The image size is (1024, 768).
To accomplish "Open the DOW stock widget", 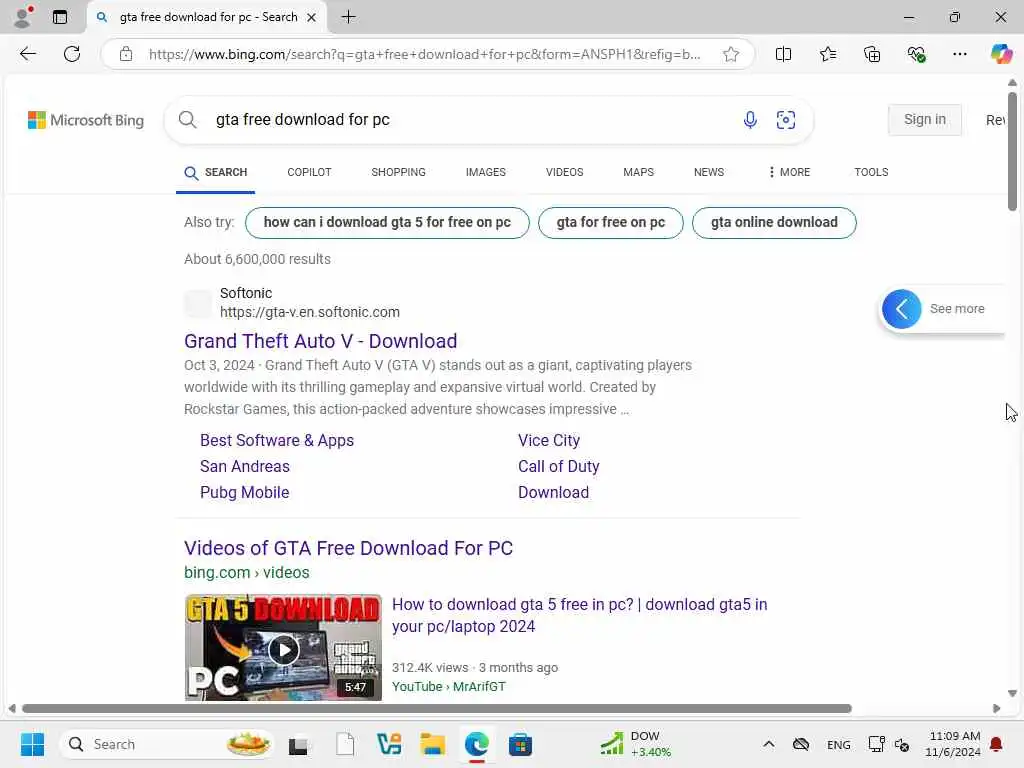I will [x=635, y=744].
